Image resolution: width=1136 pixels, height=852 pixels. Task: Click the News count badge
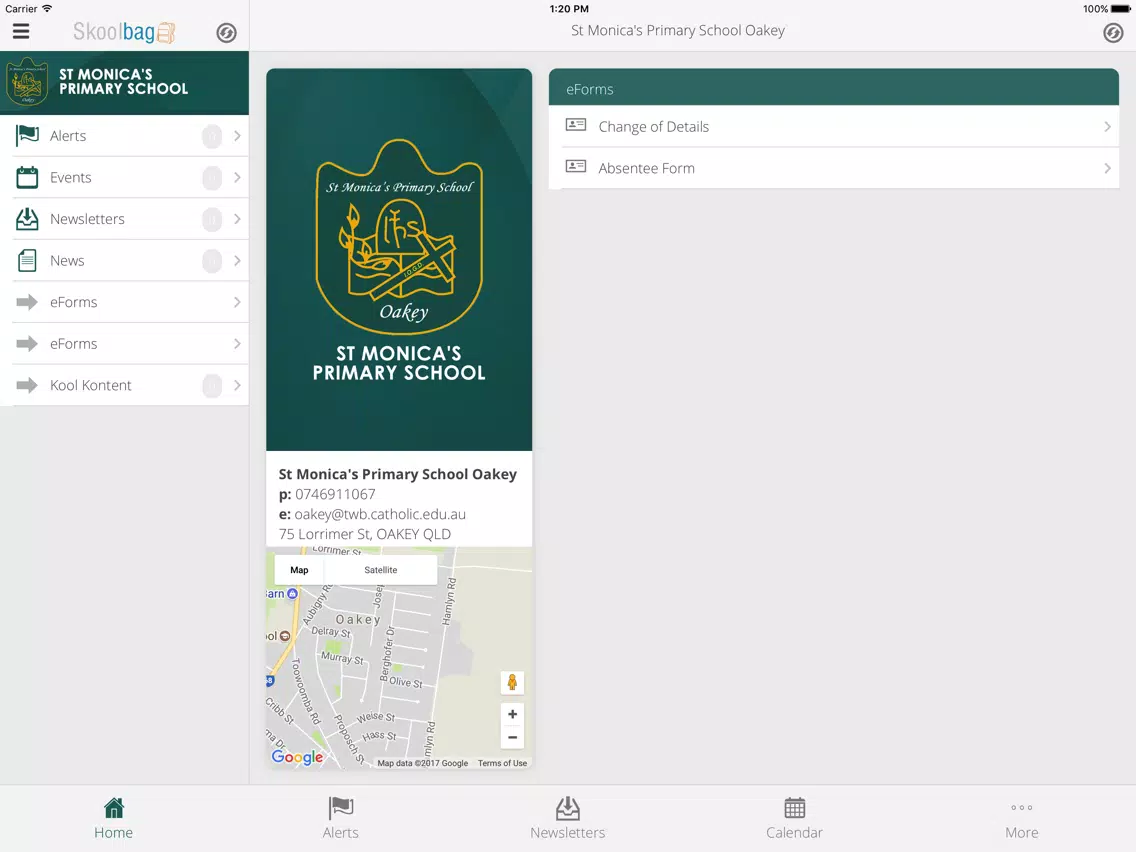(x=212, y=260)
